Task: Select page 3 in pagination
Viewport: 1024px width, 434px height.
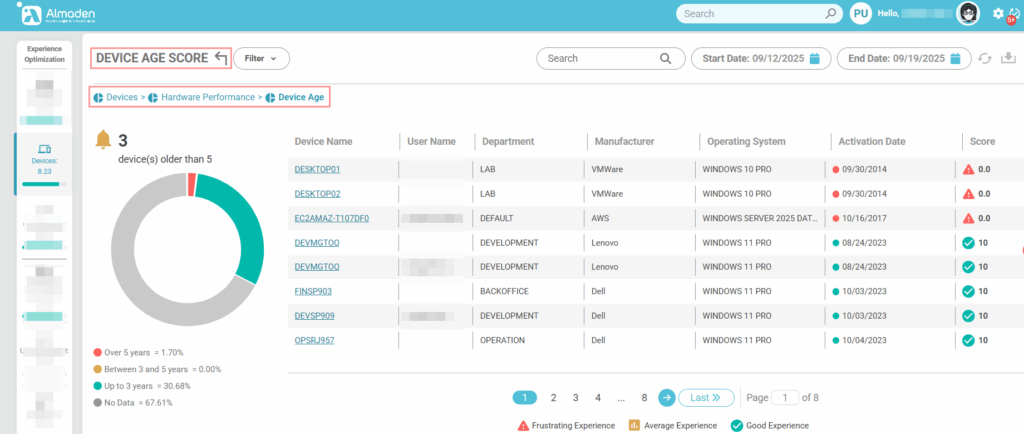Action: click(x=576, y=398)
